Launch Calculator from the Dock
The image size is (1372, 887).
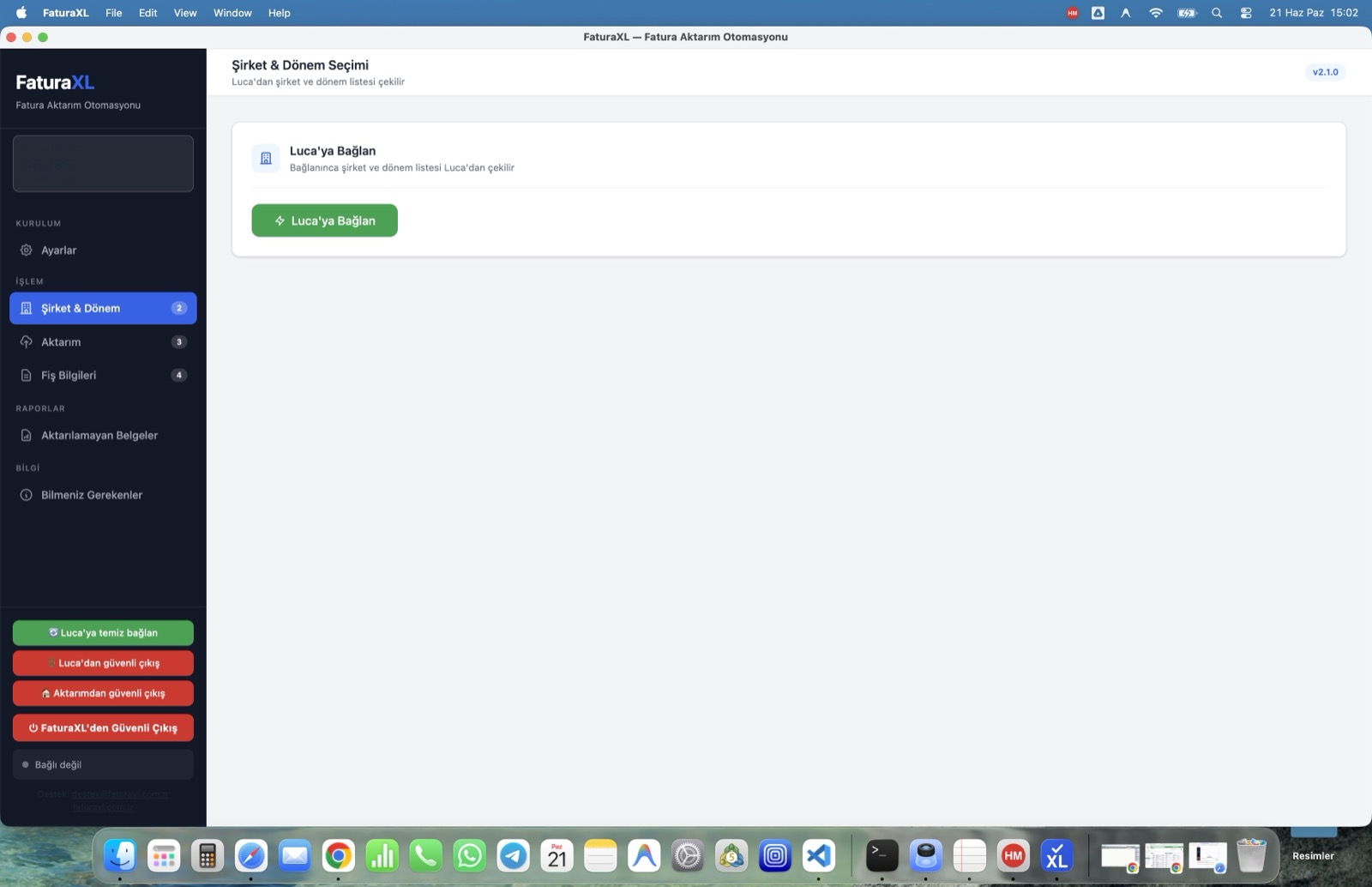pyautogui.click(x=208, y=855)
